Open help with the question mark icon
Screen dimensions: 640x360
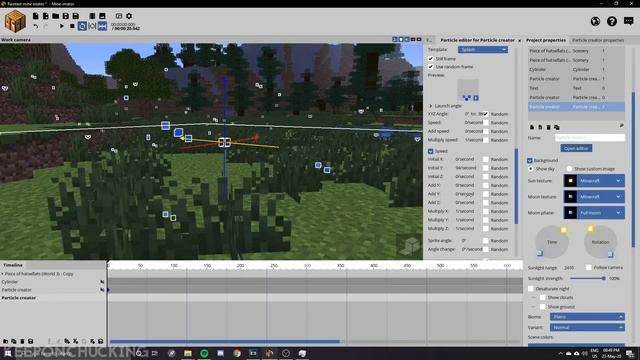pyautogui.click(x=611, y=21)
